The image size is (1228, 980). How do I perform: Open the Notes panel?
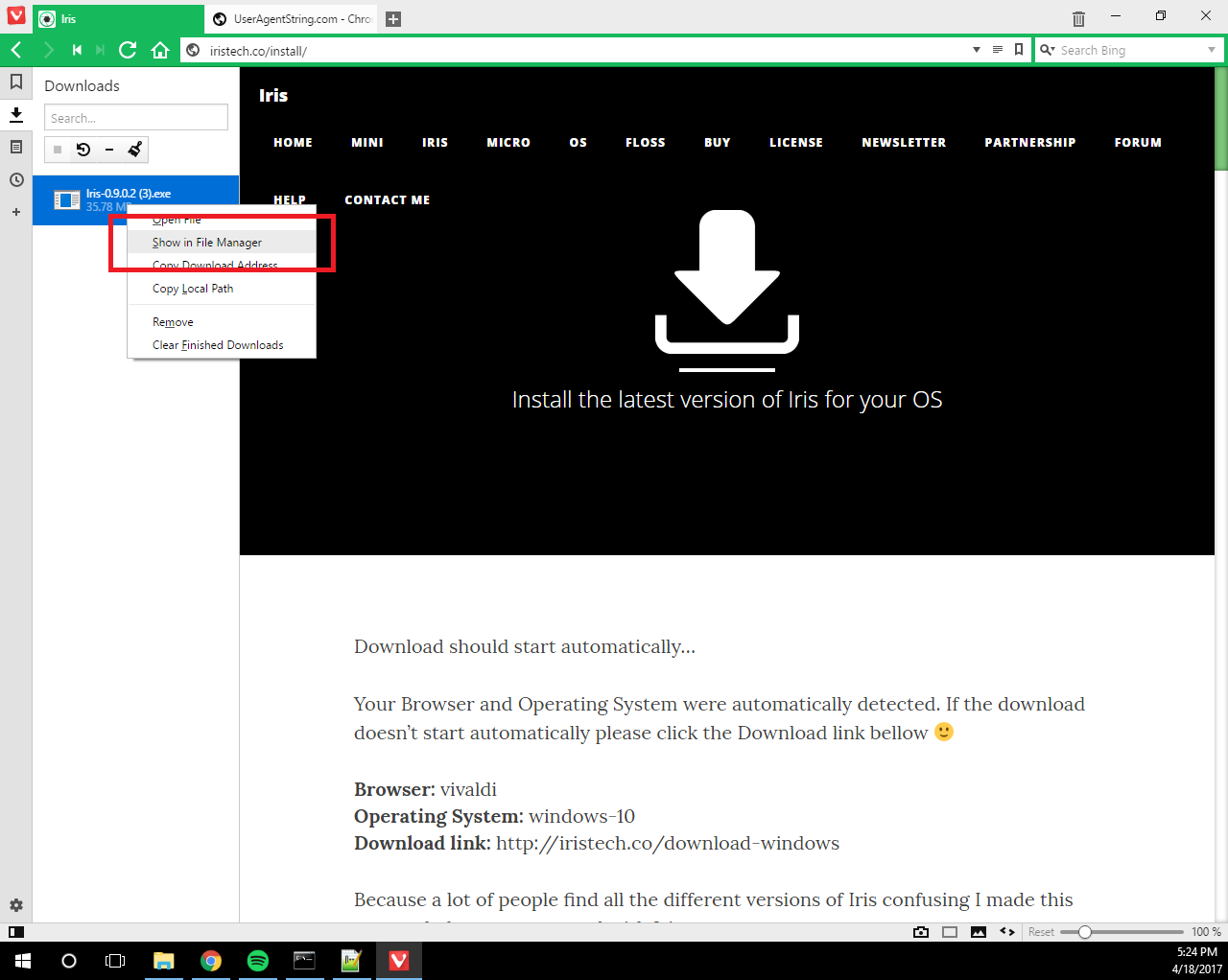pos(16,147)
